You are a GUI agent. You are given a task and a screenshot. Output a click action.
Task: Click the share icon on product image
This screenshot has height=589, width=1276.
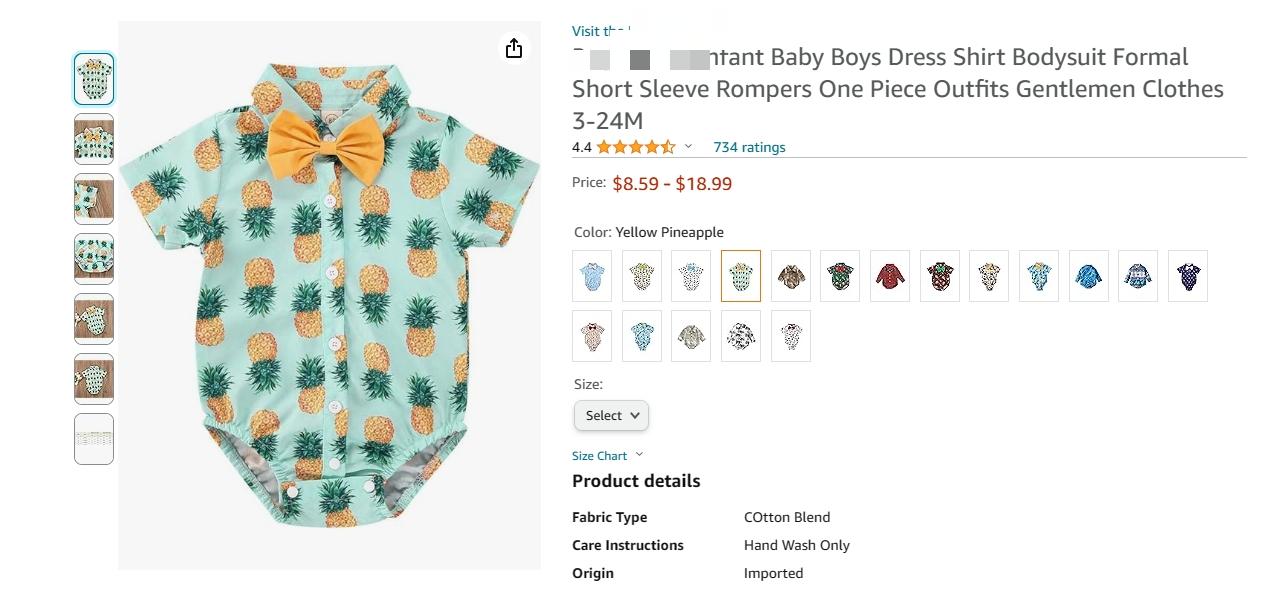[x=514, y=48]
